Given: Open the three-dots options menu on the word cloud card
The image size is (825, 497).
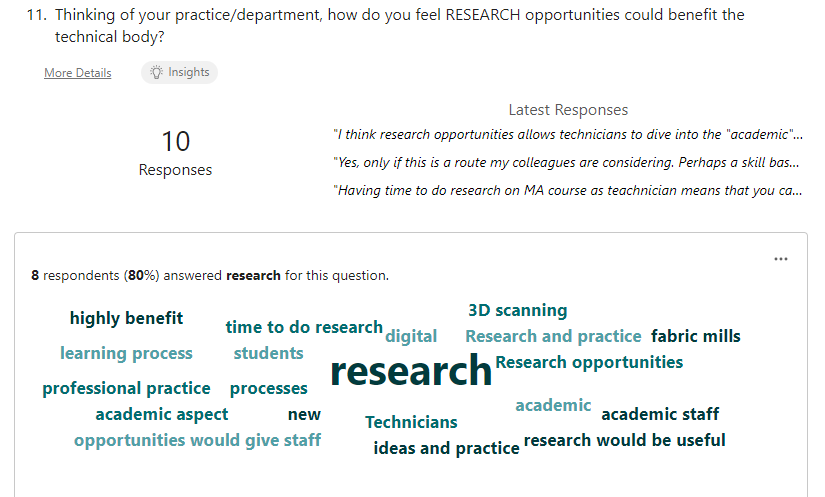Looking at the screenshot, I should pyautogui.click(x=781, y=259).
